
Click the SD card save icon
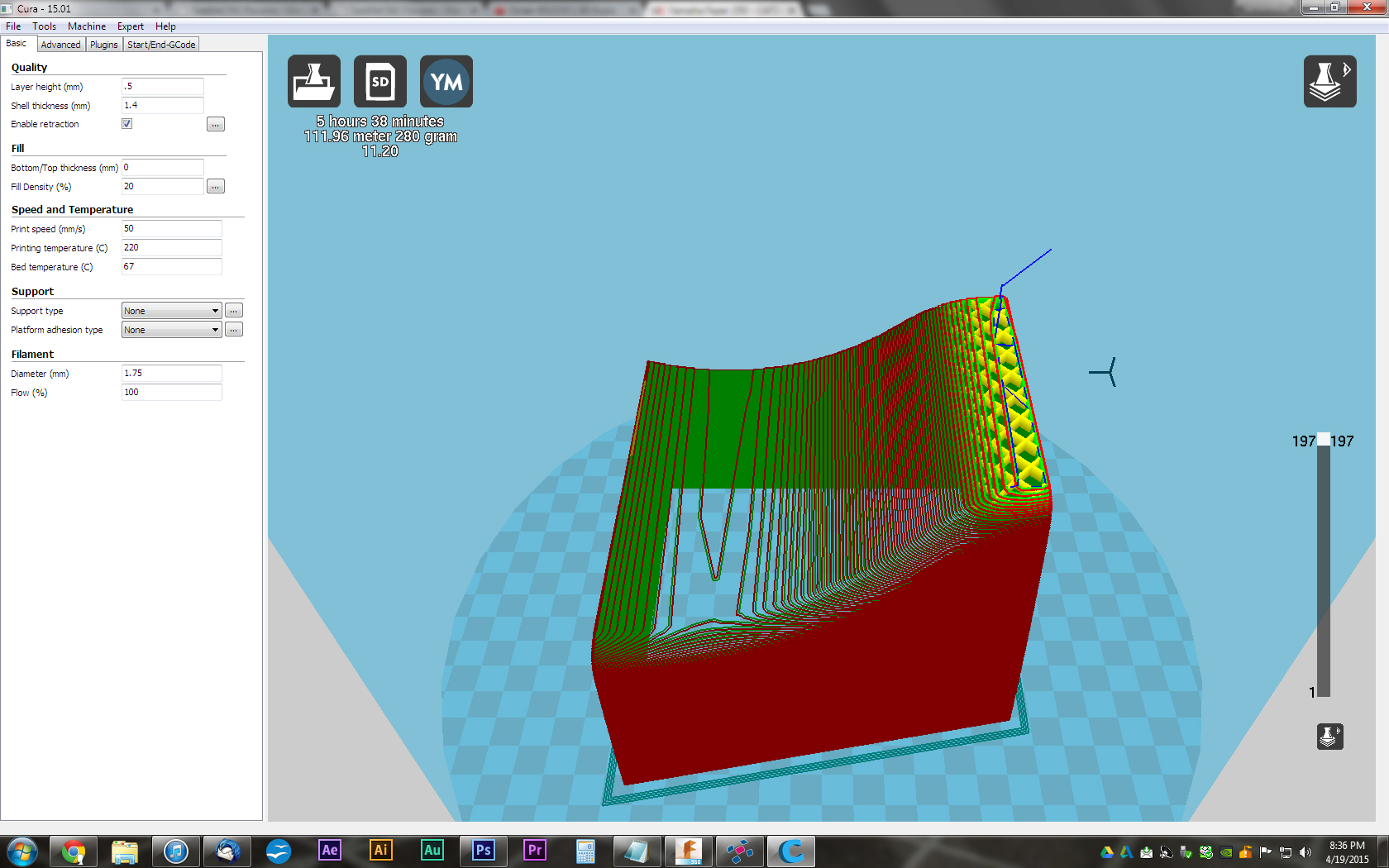coord(380,81)
